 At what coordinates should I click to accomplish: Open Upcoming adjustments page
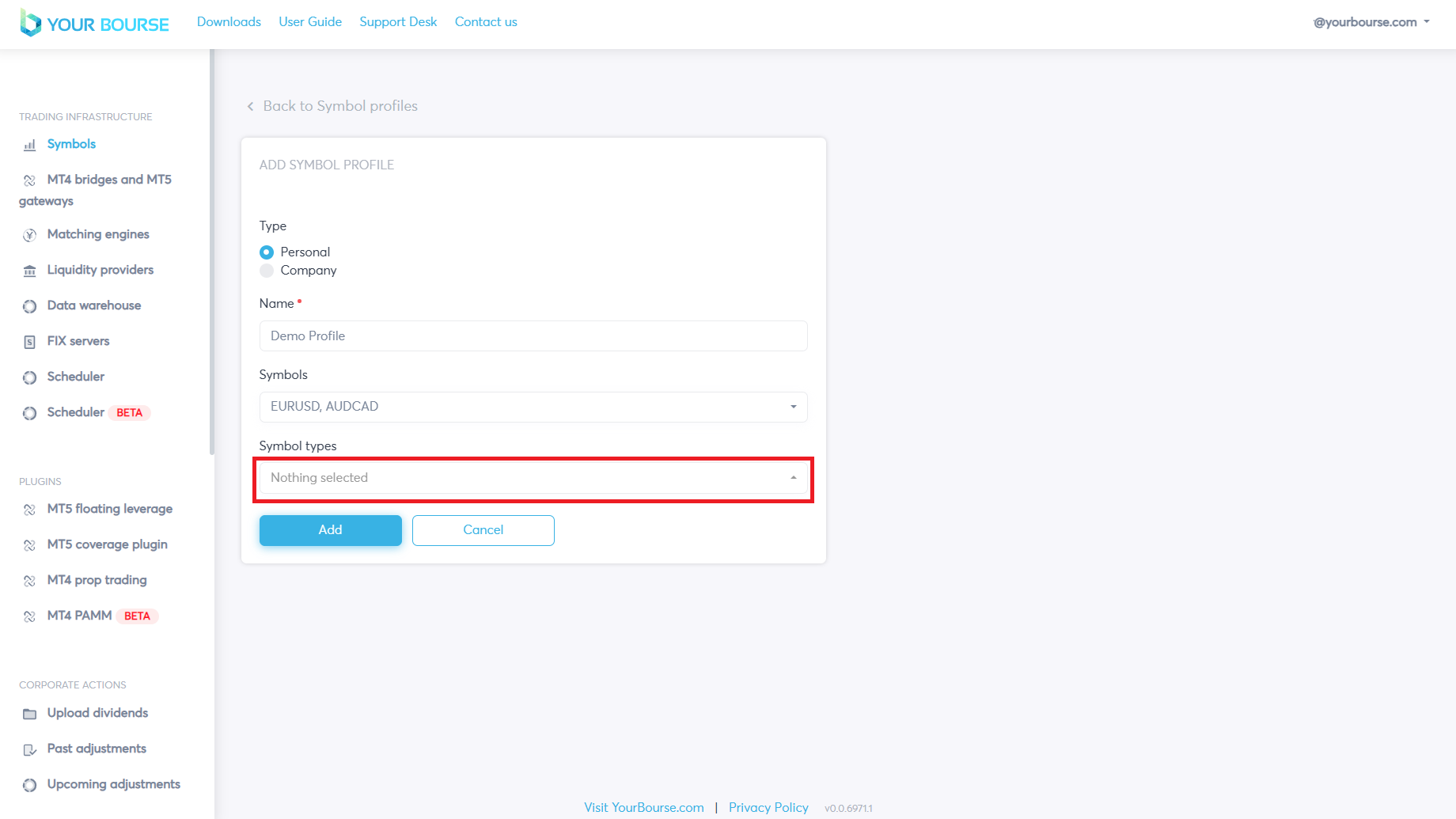[x=114, y=784]
